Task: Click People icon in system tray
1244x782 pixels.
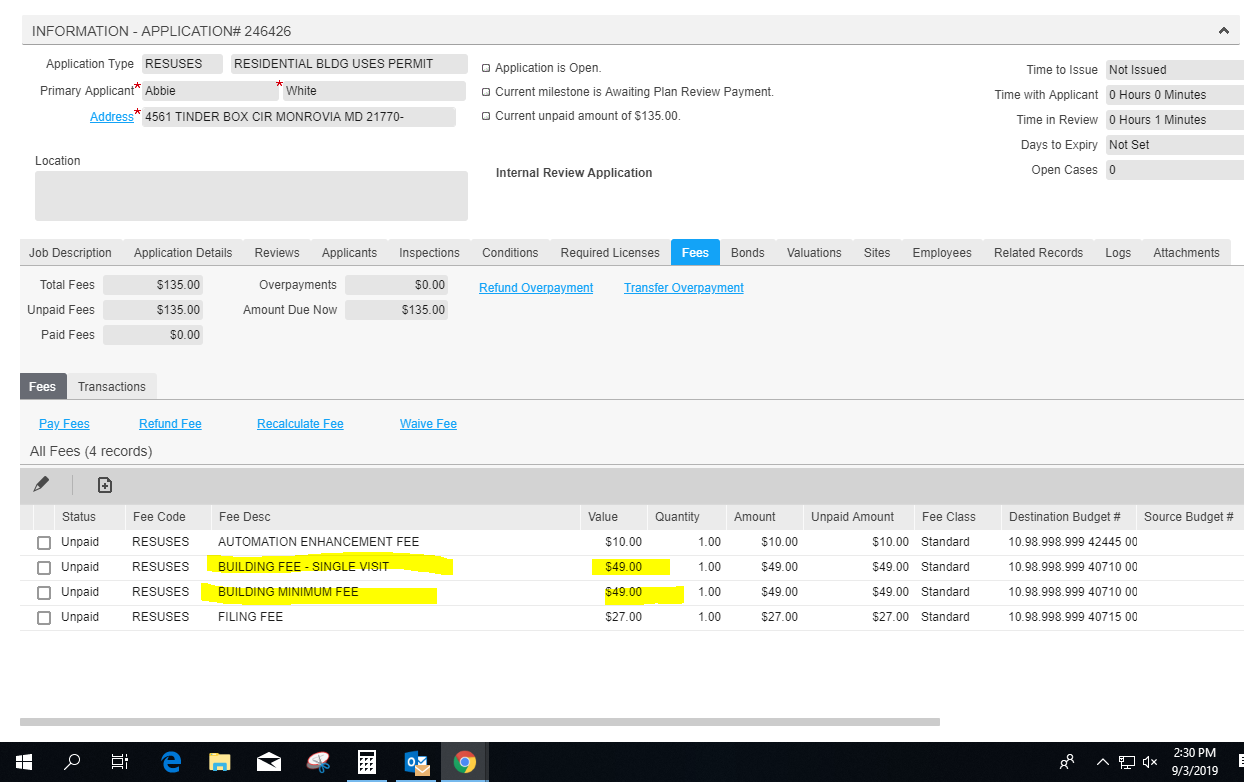Action: tap(1067, 762)
